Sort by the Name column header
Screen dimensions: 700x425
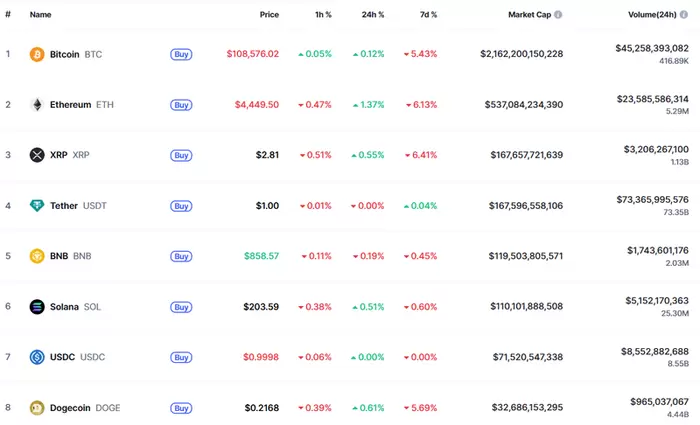point(41,15)
